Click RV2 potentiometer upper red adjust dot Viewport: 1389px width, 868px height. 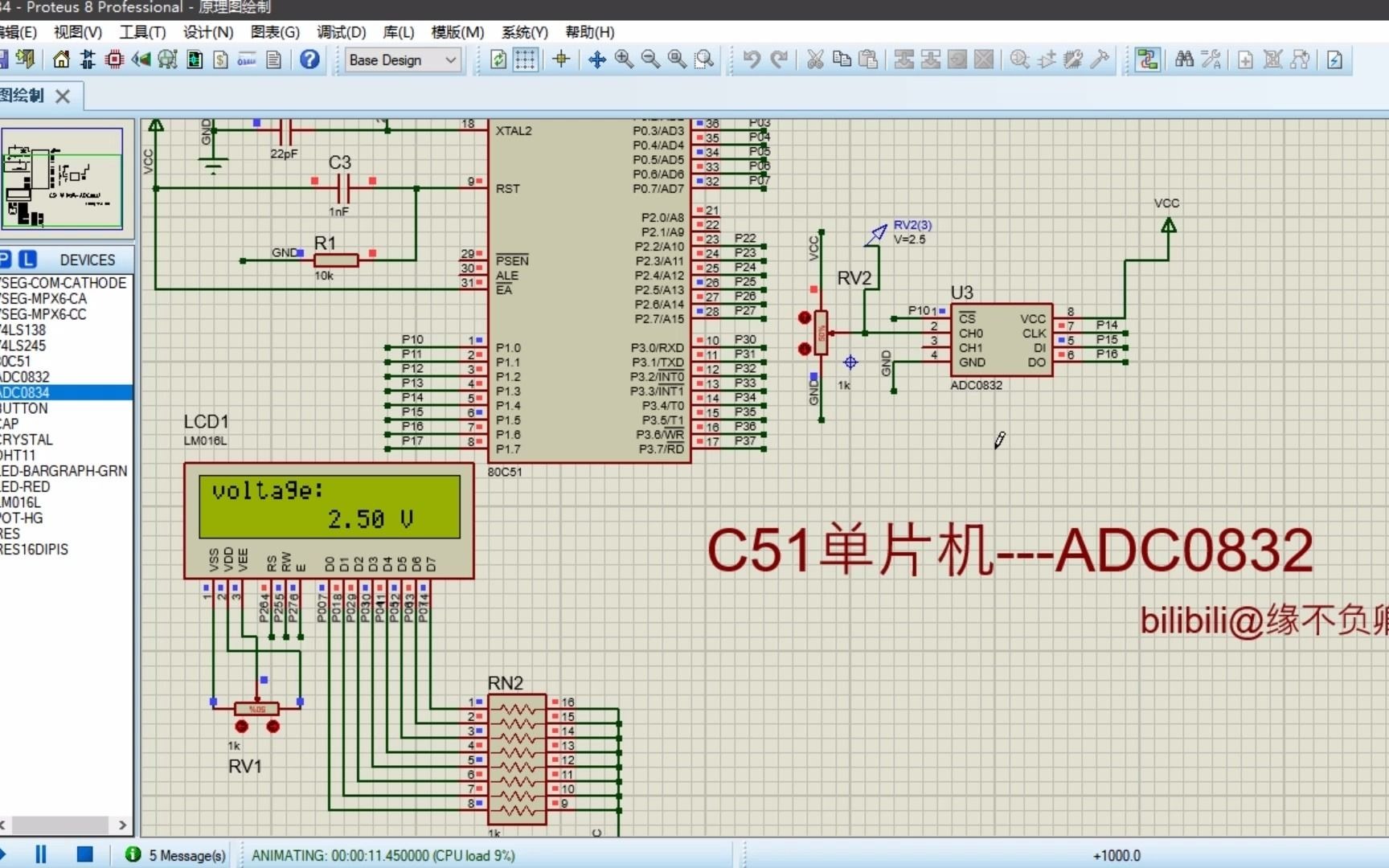(805, 317)
